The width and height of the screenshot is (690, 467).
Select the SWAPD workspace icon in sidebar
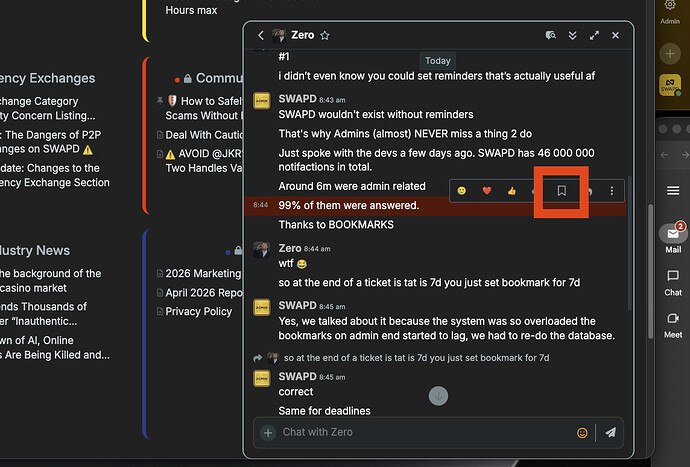click(670, 85)
